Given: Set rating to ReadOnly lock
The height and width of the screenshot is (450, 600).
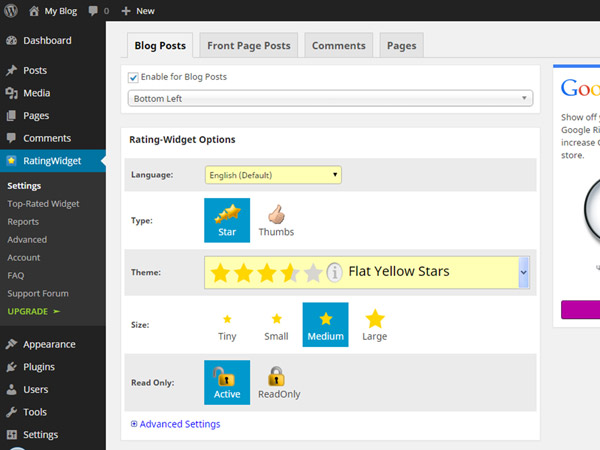Looking at the screenshot, I should (x=276, y=382).
